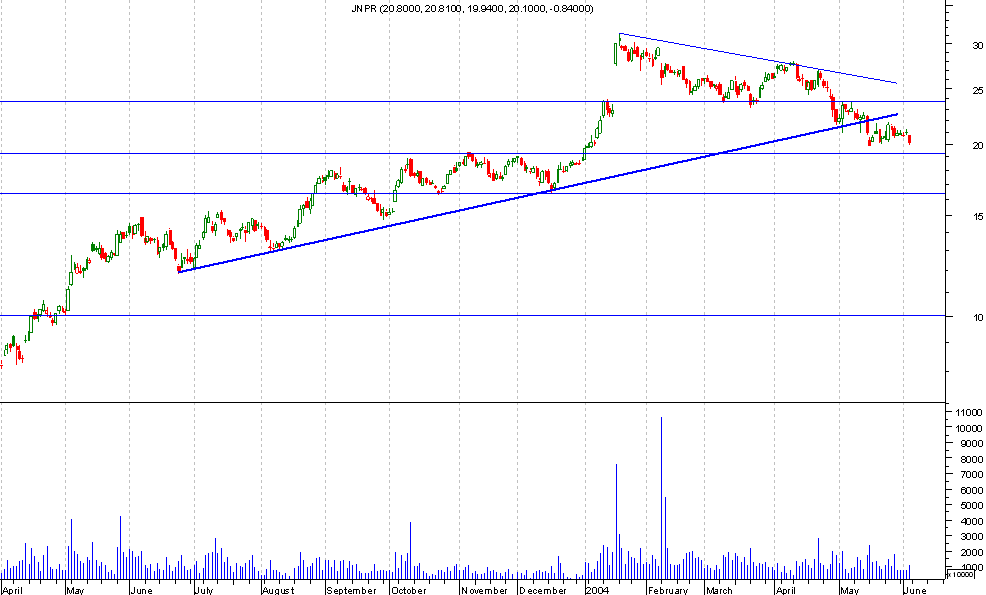This screenshot has width=986, height=595.
Task: Select the July date axis label
Action: click(x=204, y=591)
